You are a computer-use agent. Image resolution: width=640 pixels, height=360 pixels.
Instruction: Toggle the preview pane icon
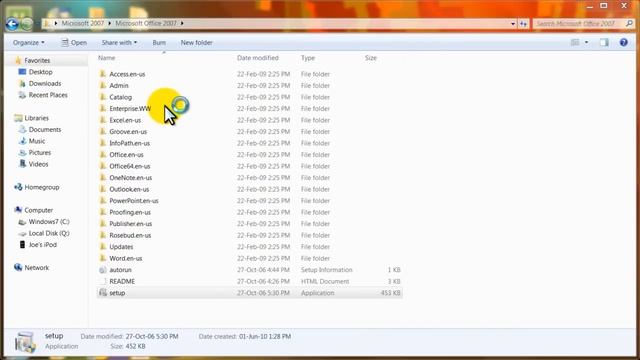(604, 42)
